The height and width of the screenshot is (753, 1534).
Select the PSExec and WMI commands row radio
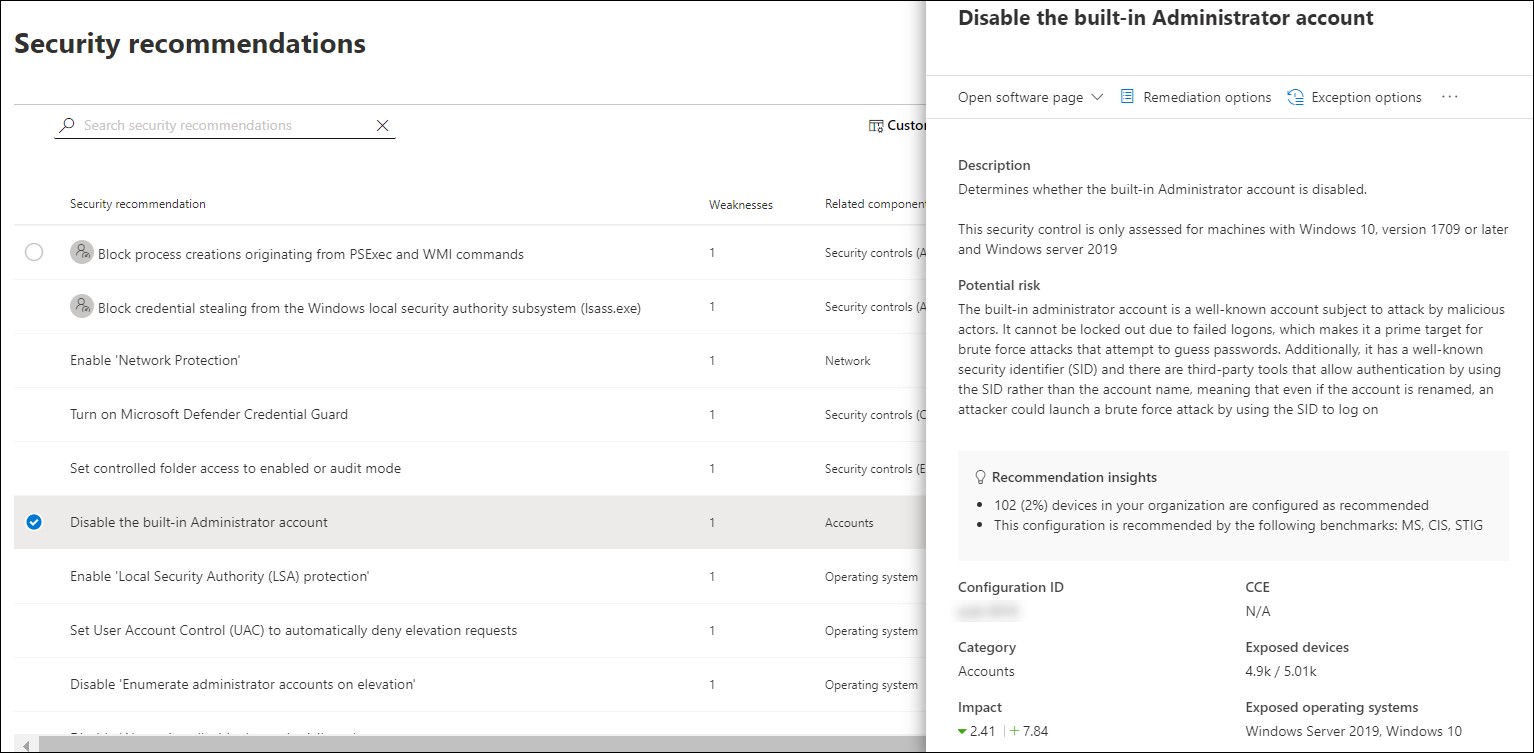coord(34,253)
